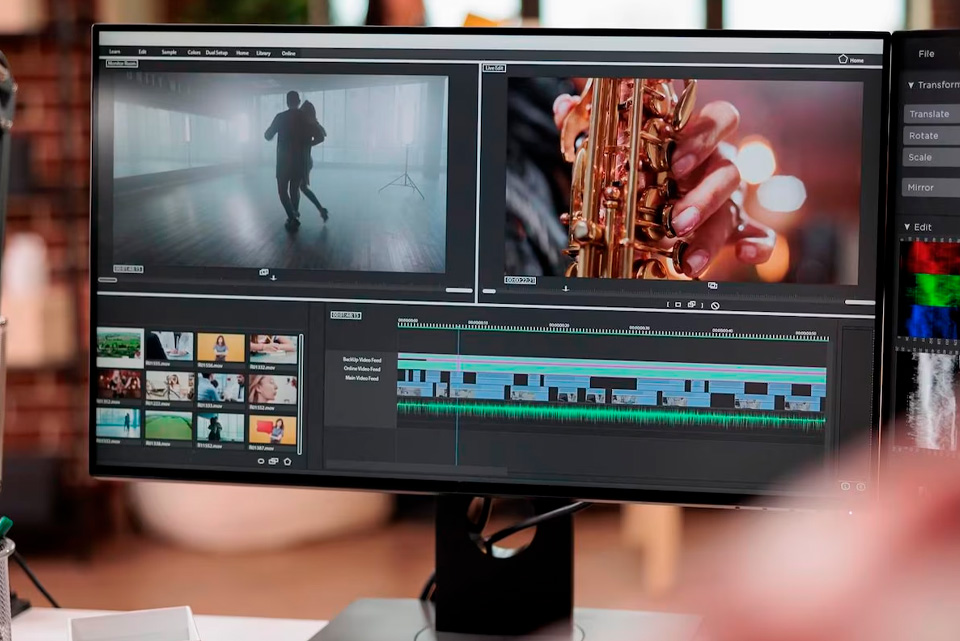The width and height of the screenshot is (960, 641).
Task: Click the right scrub handle under the saxophone preview
Action: click(x=860, y=302)
